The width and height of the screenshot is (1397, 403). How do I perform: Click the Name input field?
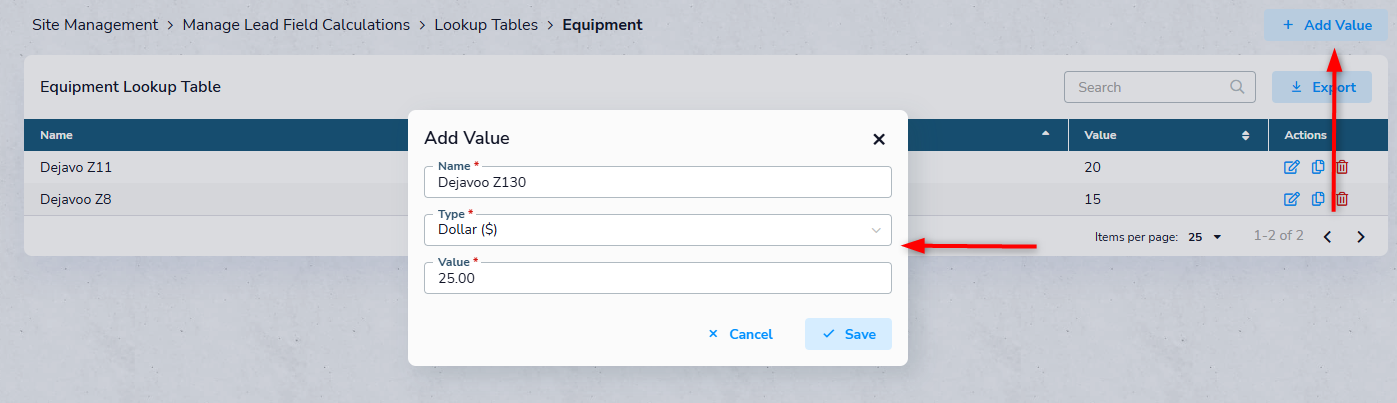pos(657,182)
